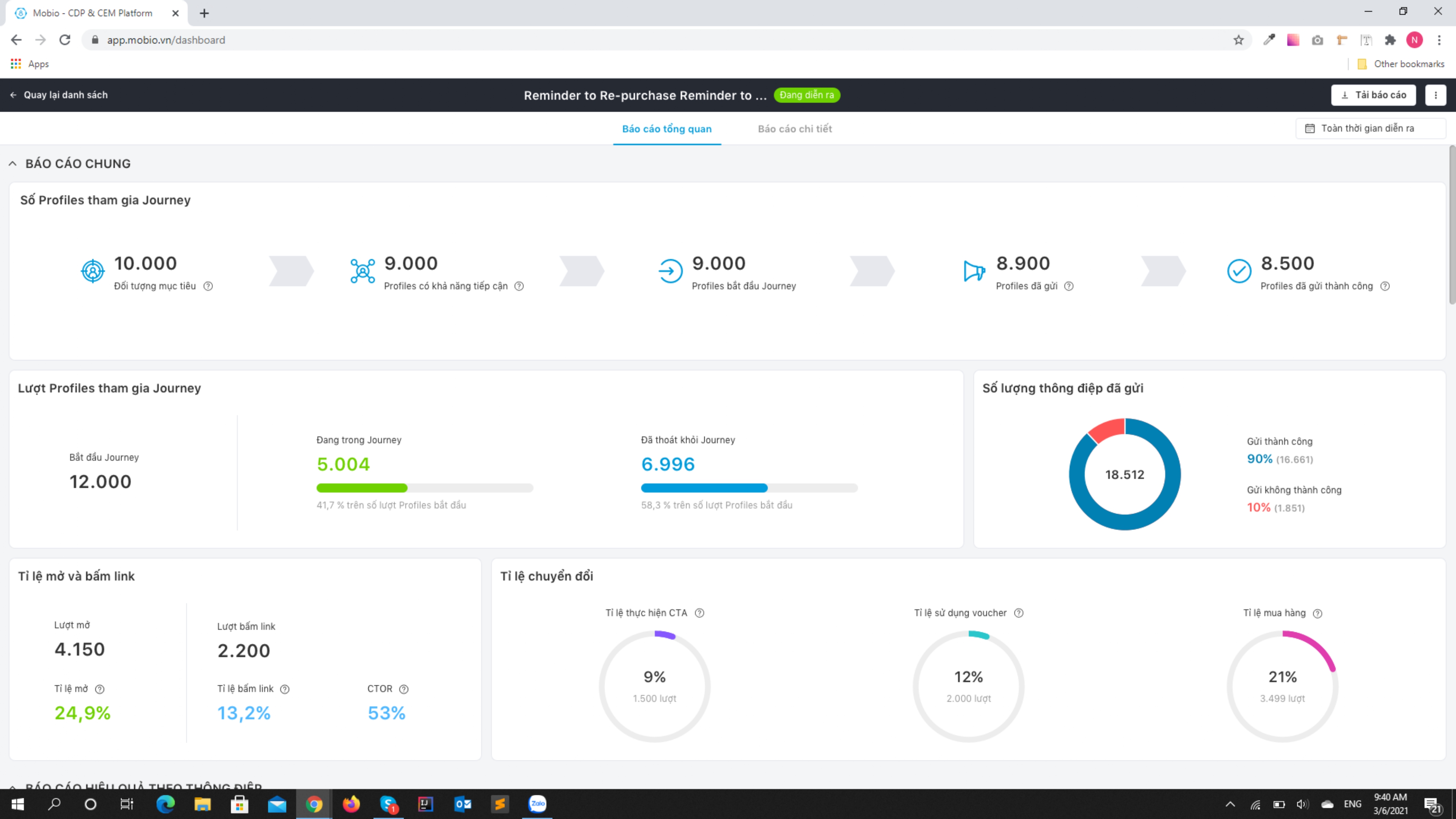Click help icon beside Tỉ lệ sử dụng voucher

pos(1018,613)
